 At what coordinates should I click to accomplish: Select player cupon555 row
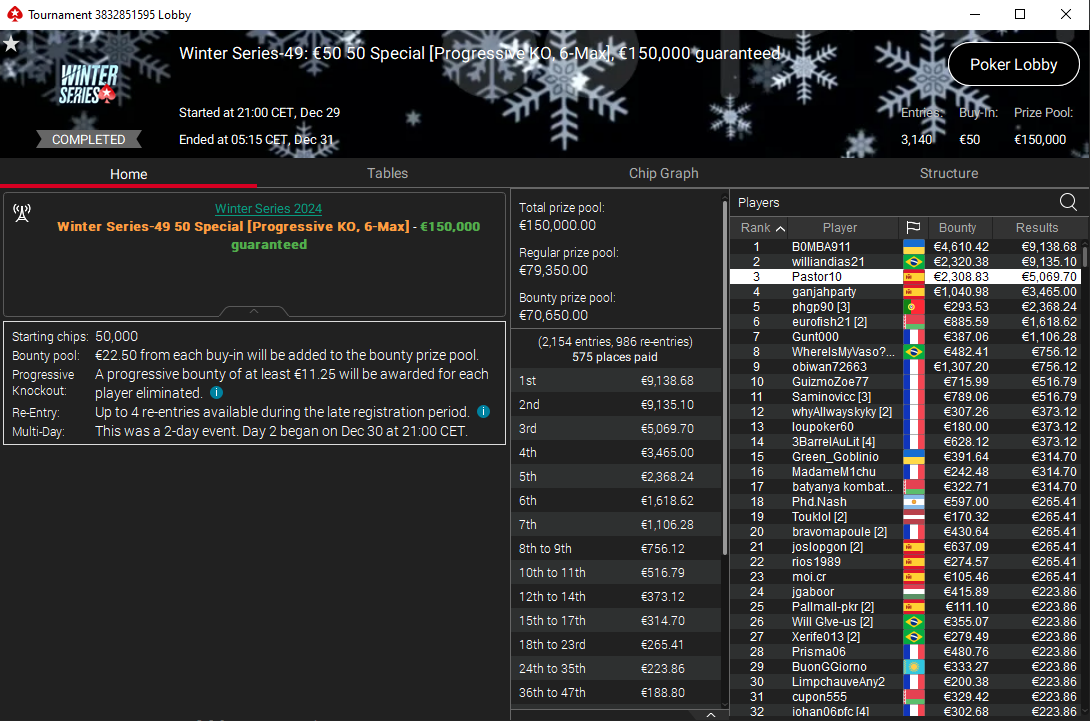coord(905,697)
